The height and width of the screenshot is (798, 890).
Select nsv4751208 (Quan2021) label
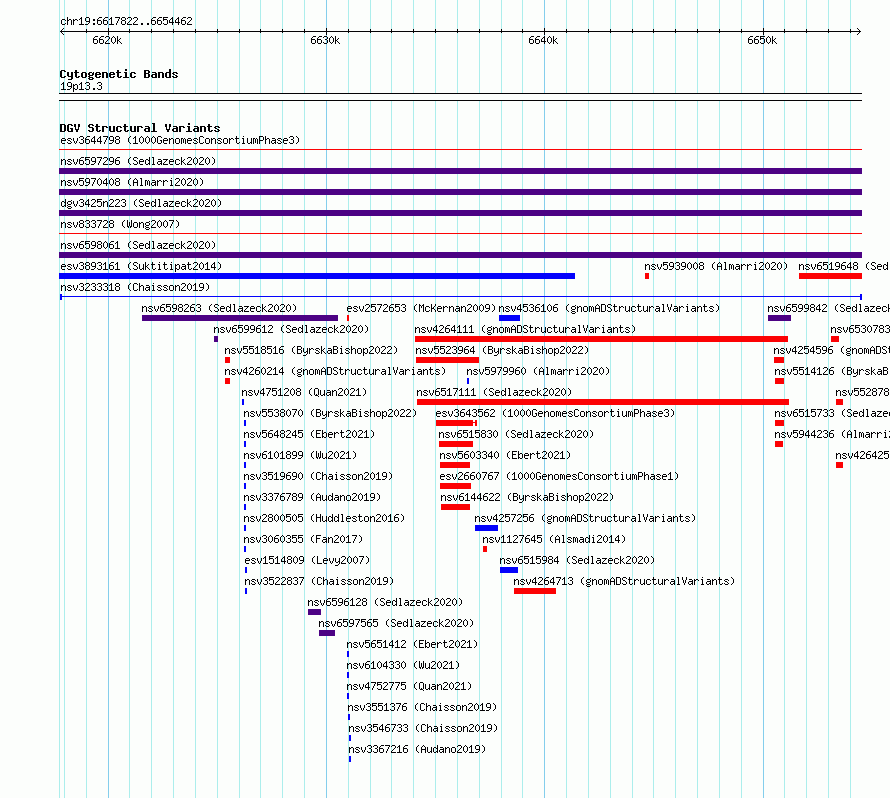click(304, 392)
